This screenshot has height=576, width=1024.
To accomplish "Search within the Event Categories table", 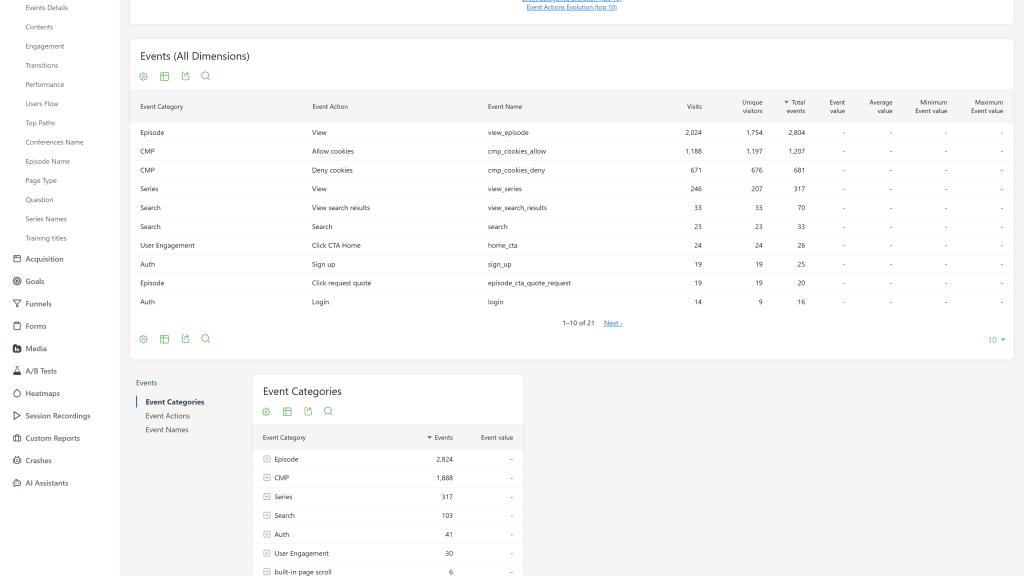I will (328, 411).
